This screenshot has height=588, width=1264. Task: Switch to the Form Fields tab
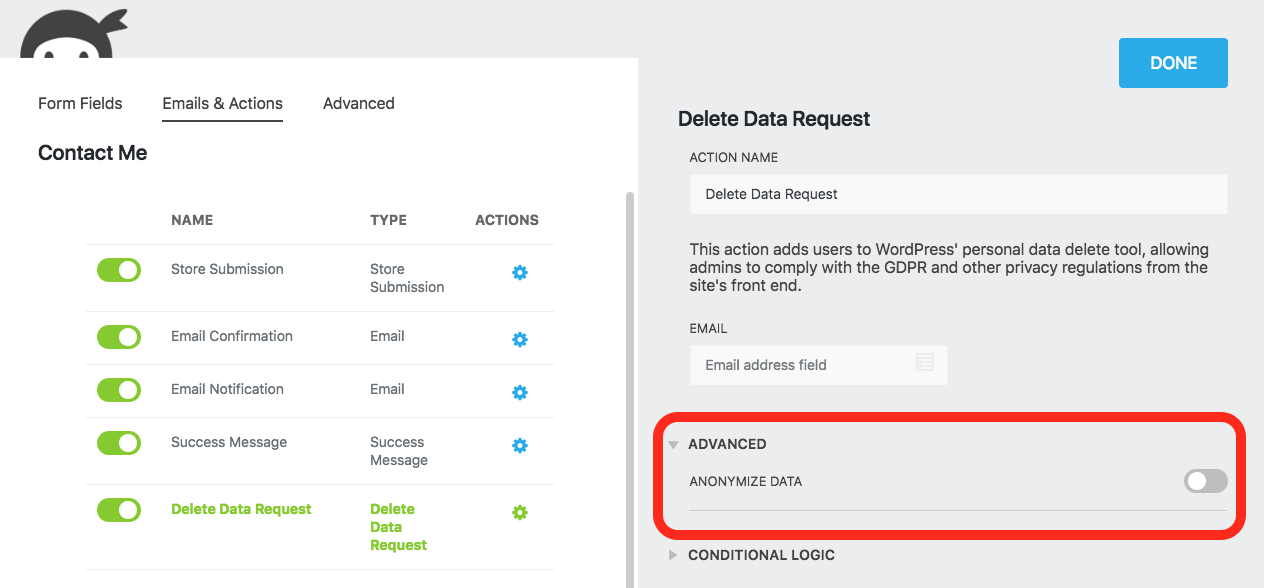80,103
